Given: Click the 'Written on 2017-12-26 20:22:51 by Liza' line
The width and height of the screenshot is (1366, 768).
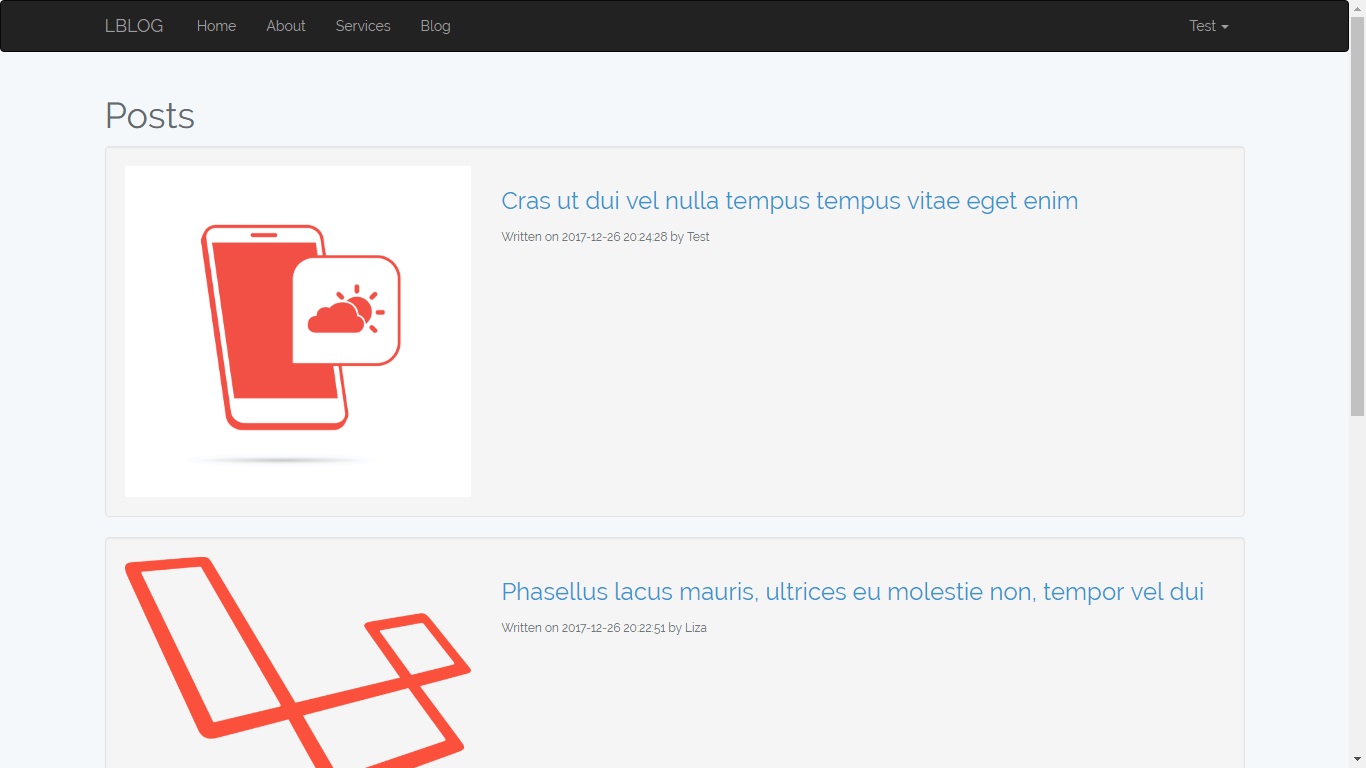Looking at the screenshot, I should coord(604,628).
